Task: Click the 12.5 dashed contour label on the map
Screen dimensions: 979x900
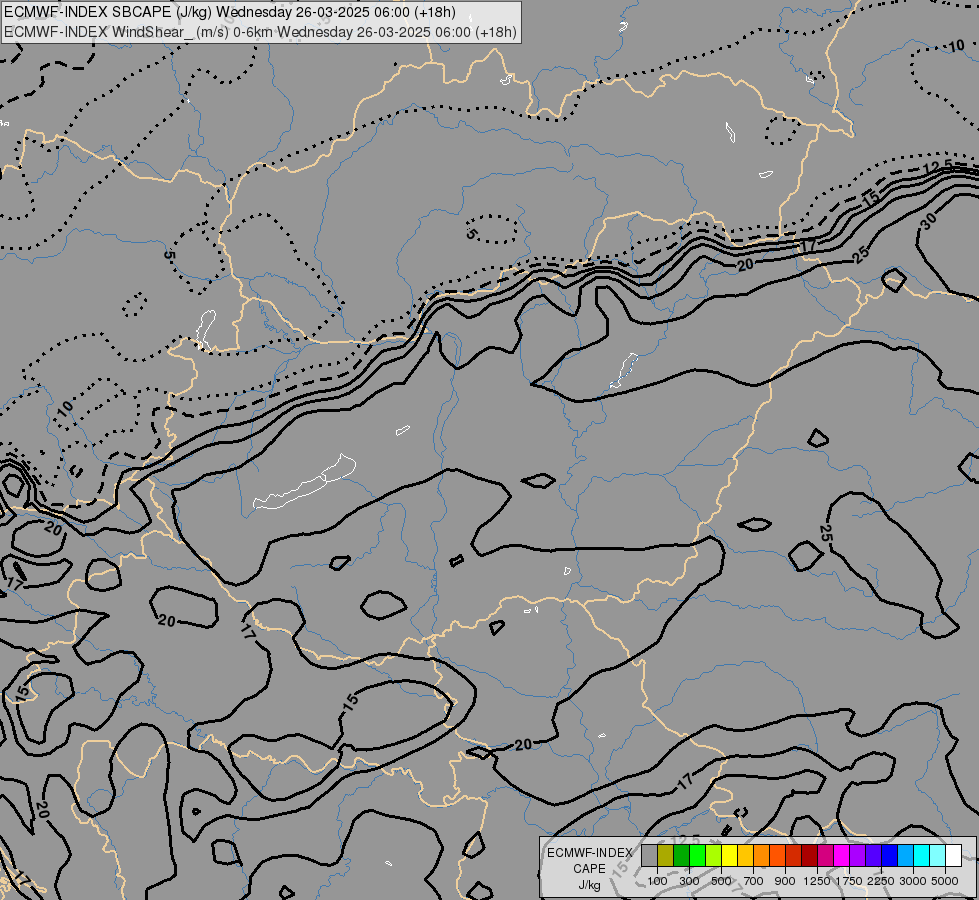Action: 938,167
